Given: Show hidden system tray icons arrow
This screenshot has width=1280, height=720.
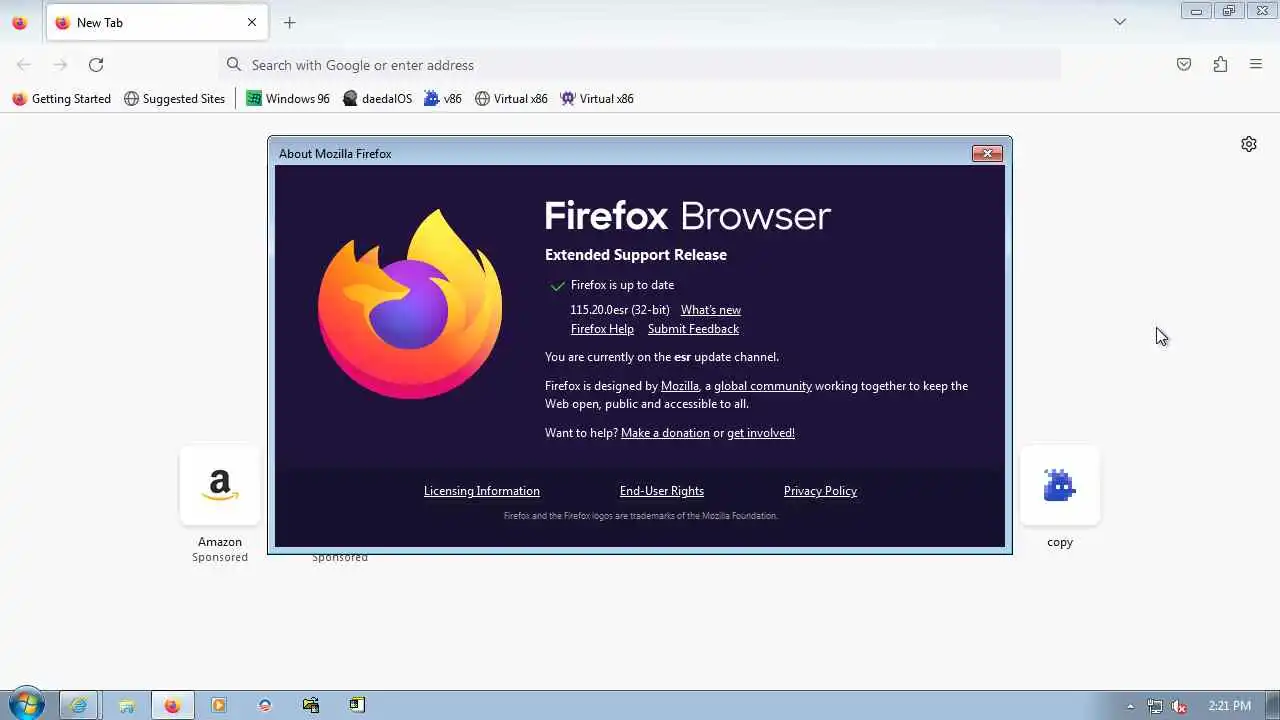Looking at the screenshot, I should 1130,706.
